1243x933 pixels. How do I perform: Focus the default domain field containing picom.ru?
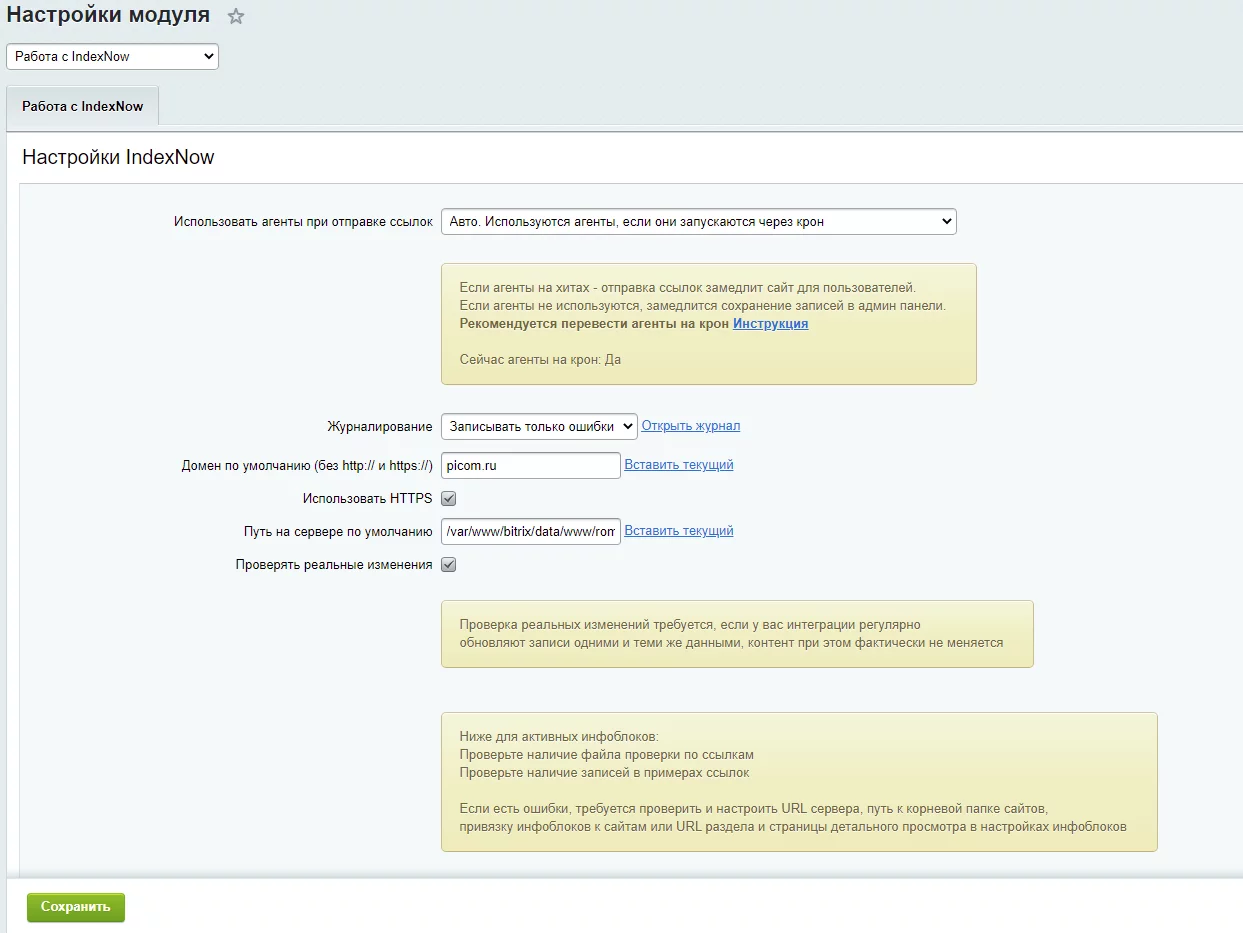coord(530,466)
